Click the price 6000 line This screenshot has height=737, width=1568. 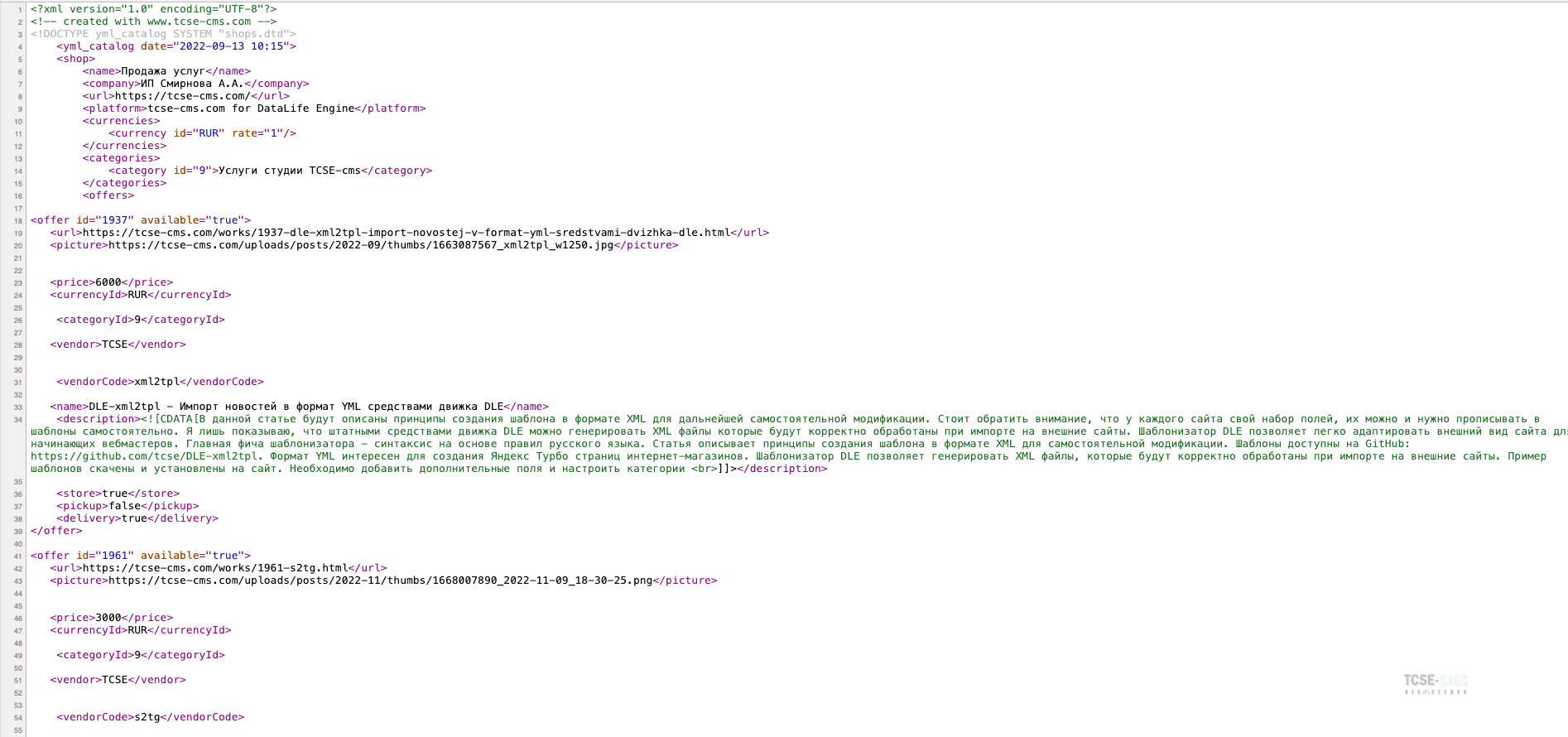(112, 282)
